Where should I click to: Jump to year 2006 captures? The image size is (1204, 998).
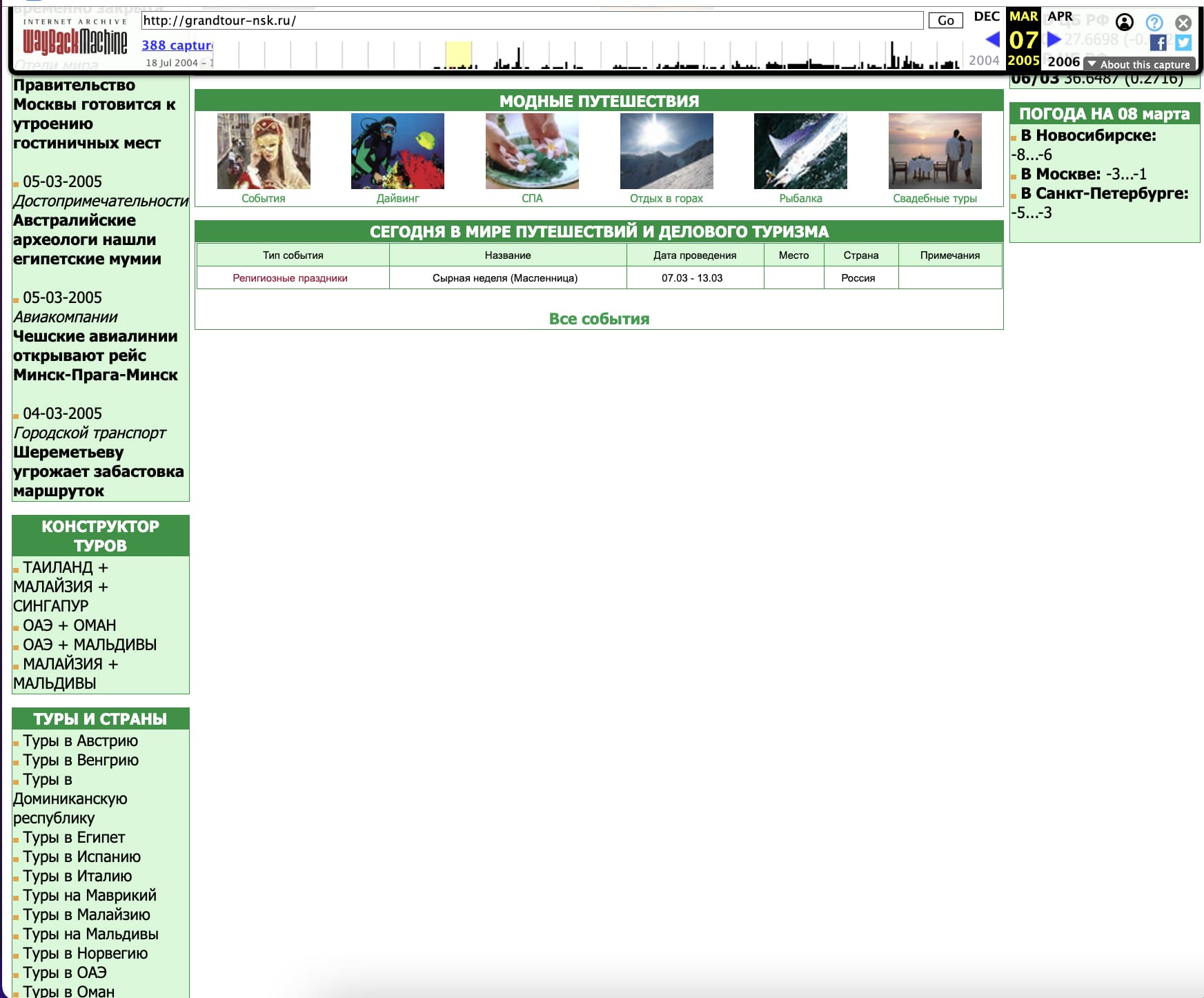pos(1063,61)
